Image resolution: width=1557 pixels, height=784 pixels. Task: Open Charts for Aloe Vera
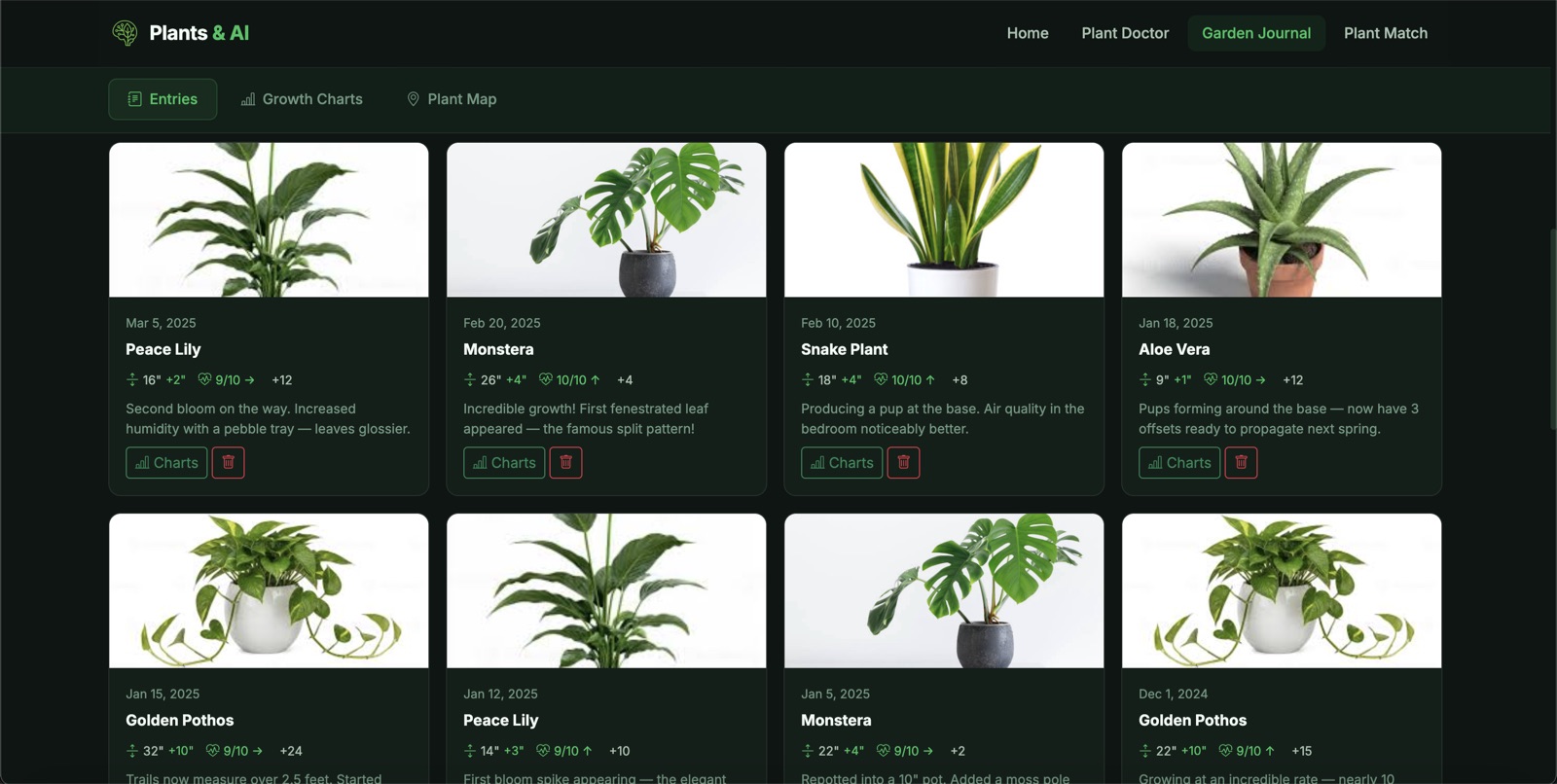(x=1179, y=463)
